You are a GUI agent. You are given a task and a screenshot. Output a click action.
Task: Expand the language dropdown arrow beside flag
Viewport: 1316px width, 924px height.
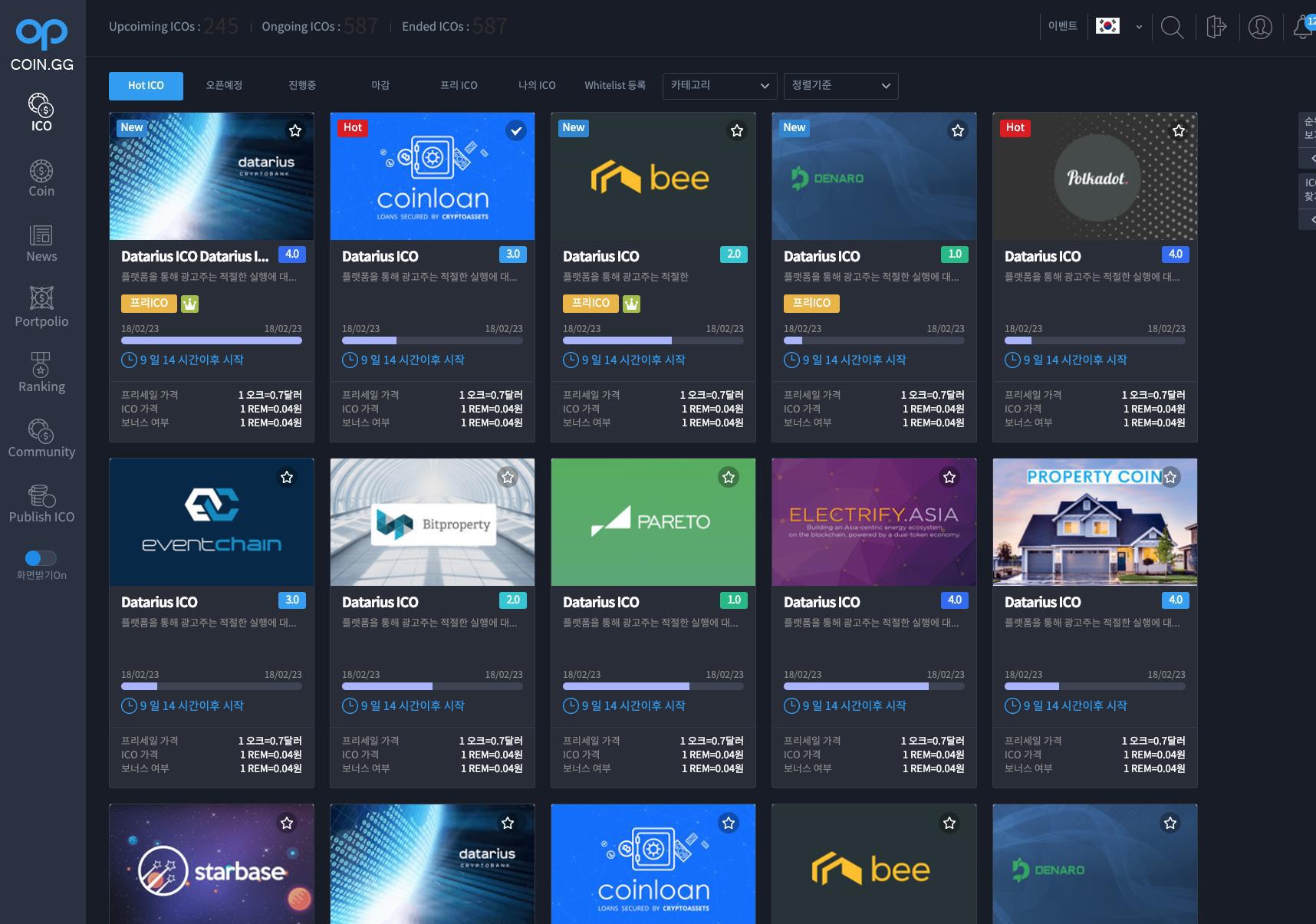coord(1139,27)
